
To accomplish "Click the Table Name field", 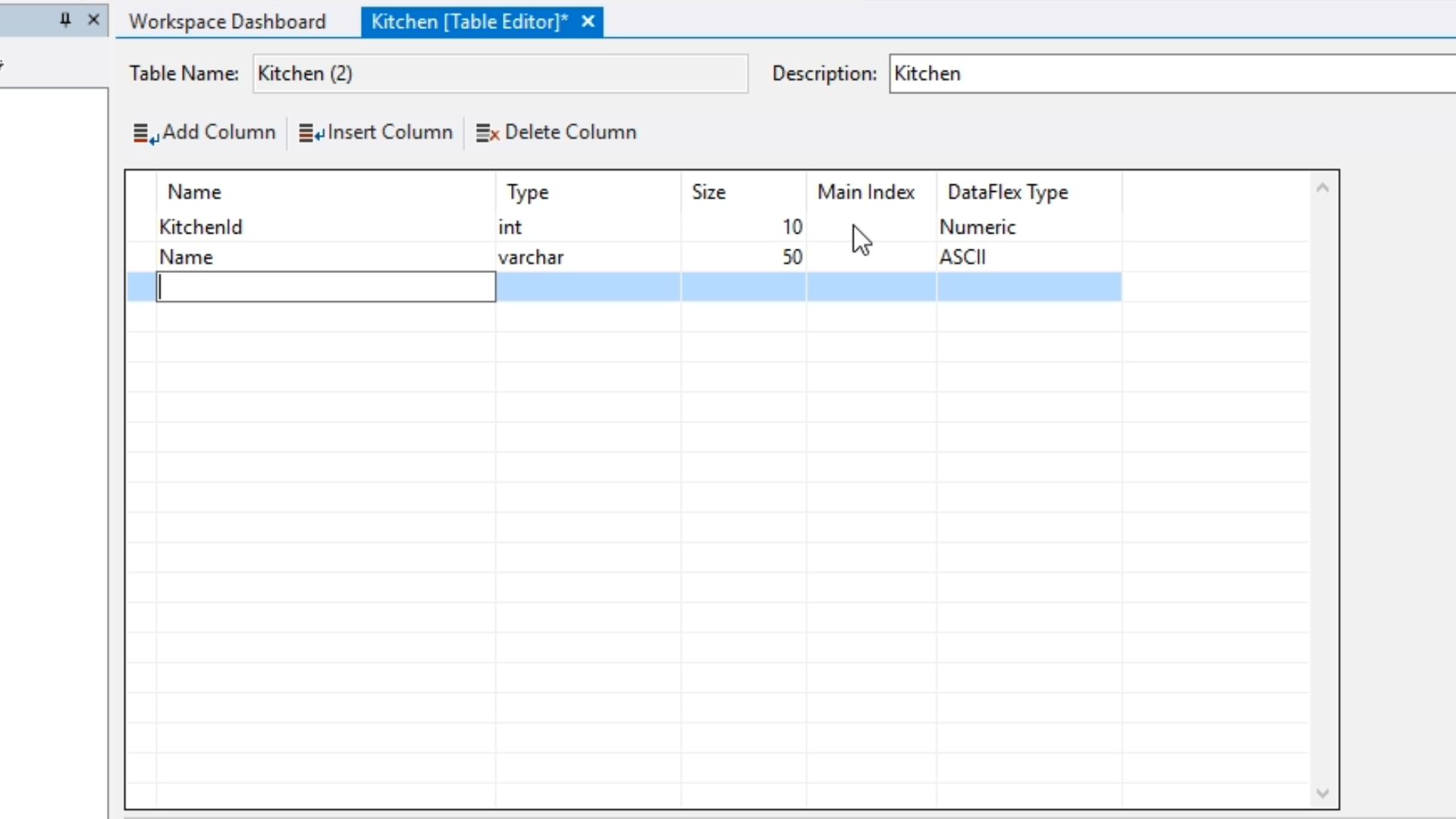I will 500,74.
